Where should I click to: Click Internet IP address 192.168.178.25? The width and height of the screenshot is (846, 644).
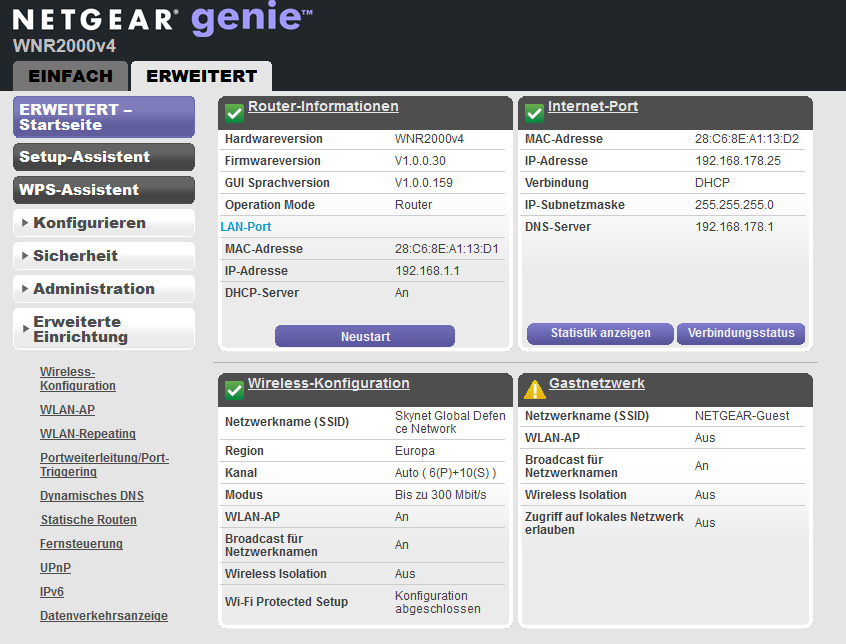click(738, 161)
